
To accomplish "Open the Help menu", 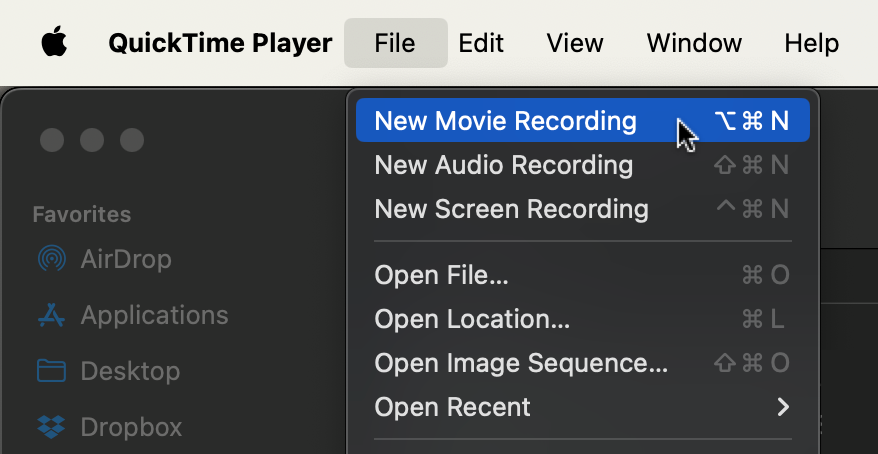I will coord(811,43).
